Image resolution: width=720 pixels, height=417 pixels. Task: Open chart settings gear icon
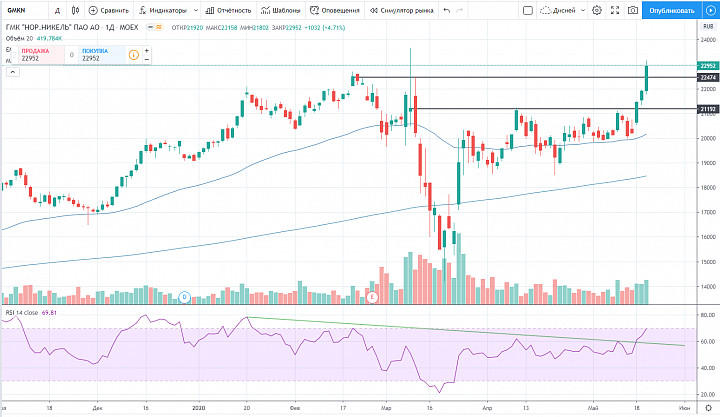pyautogui.click(x=596, y=10)
